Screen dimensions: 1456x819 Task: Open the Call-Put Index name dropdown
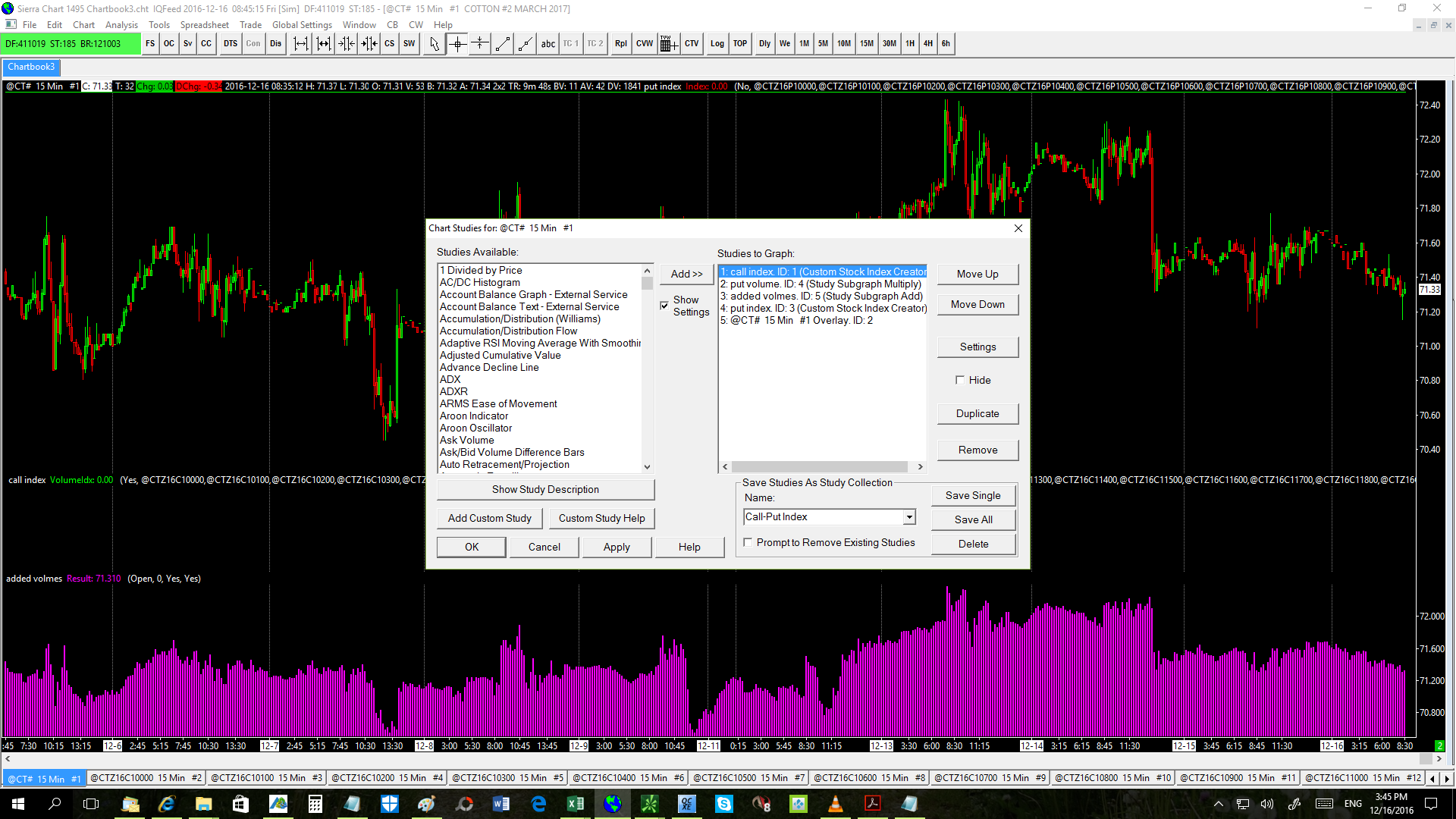[908, 517]
